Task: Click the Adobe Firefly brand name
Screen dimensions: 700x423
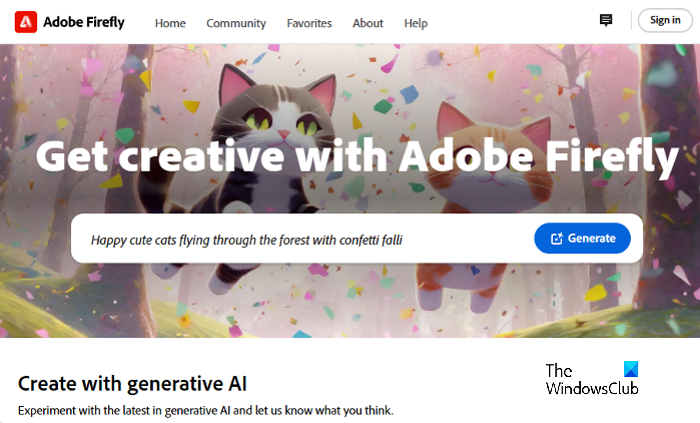Action: 84,21
